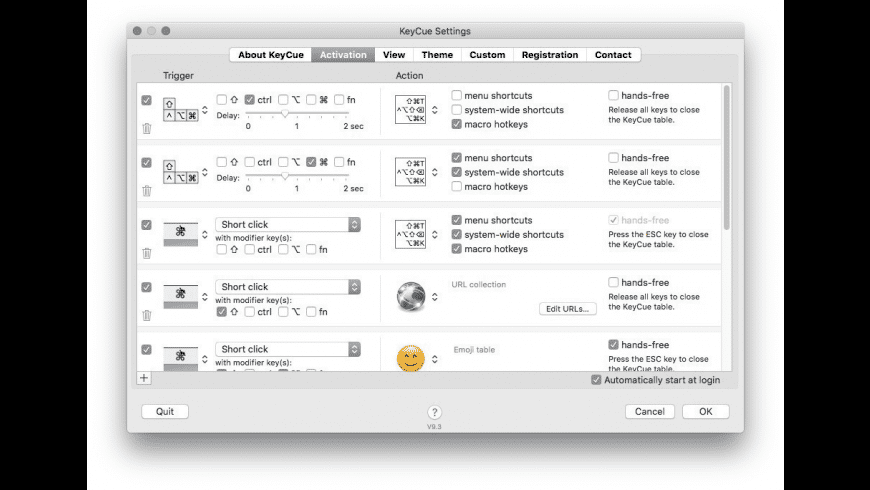Viewport: 870px width, 490px height.
Task: Open the Theme tab
Action: [437, 54]
